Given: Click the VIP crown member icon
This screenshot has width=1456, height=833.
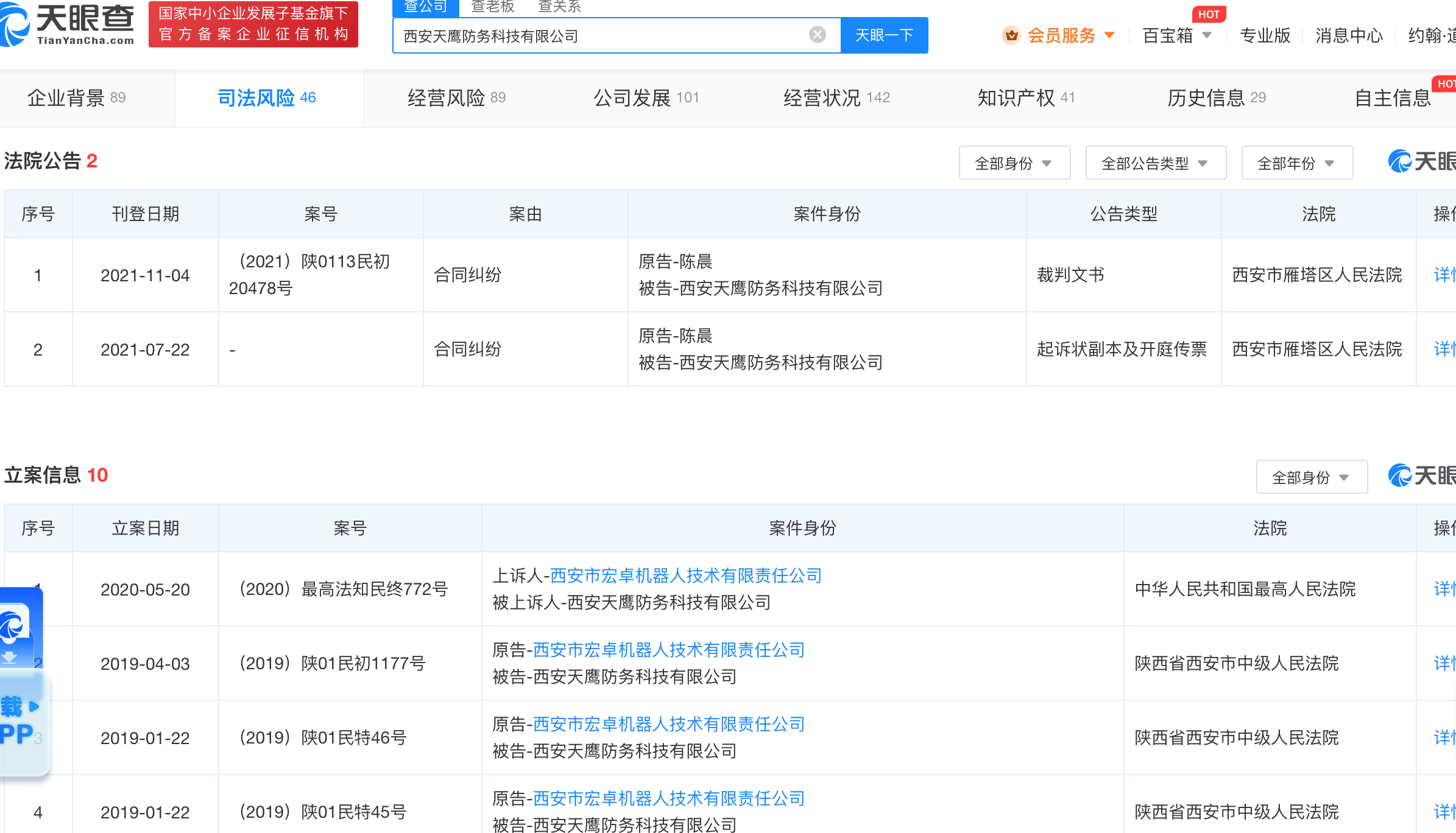Looking at the screenshot, I should (x=1011, y=35).
